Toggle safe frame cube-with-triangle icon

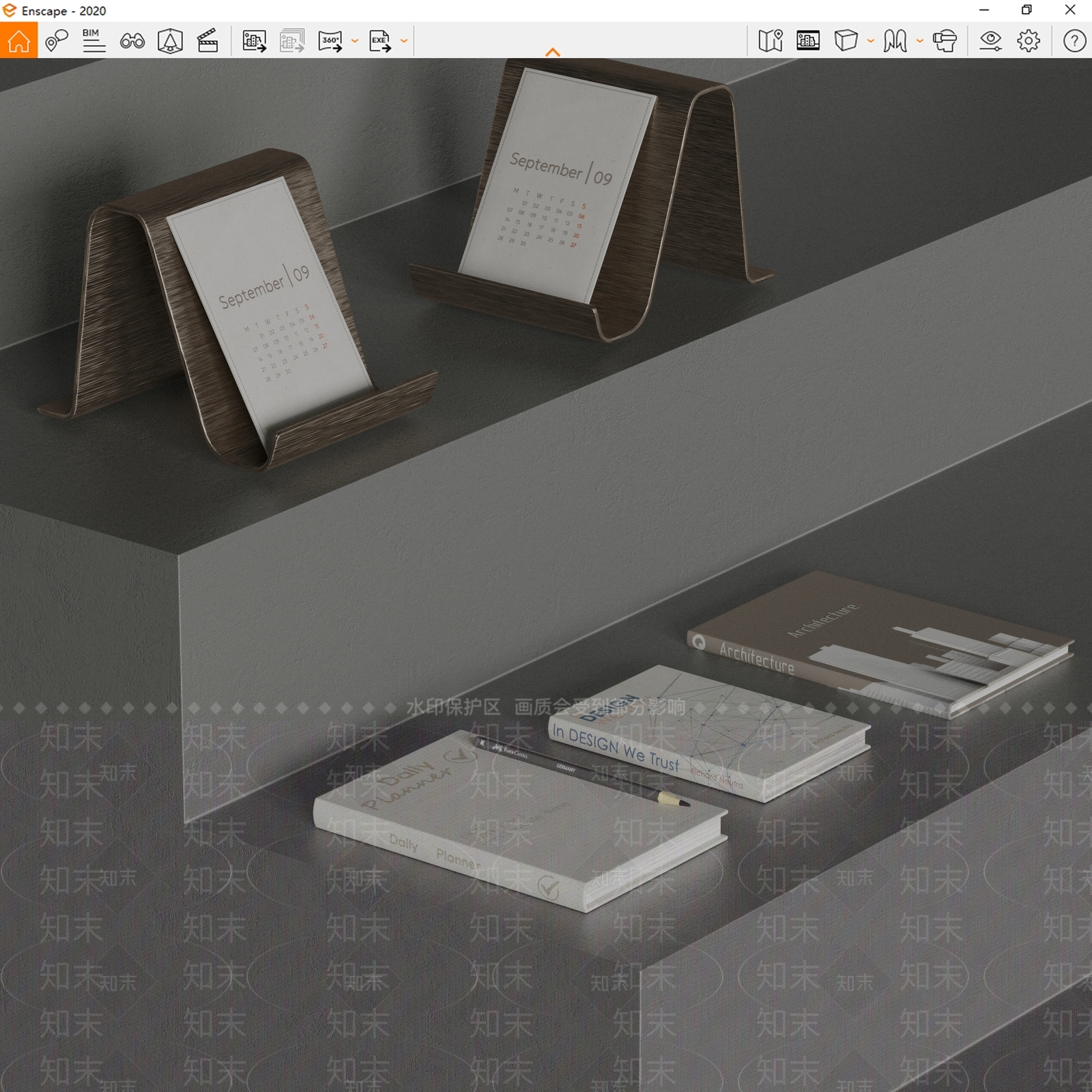tap(170, 42)
